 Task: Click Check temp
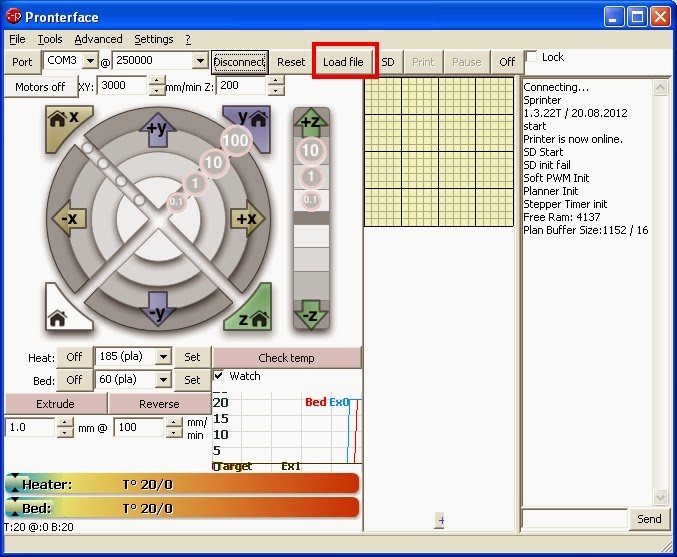pos(286,358)
